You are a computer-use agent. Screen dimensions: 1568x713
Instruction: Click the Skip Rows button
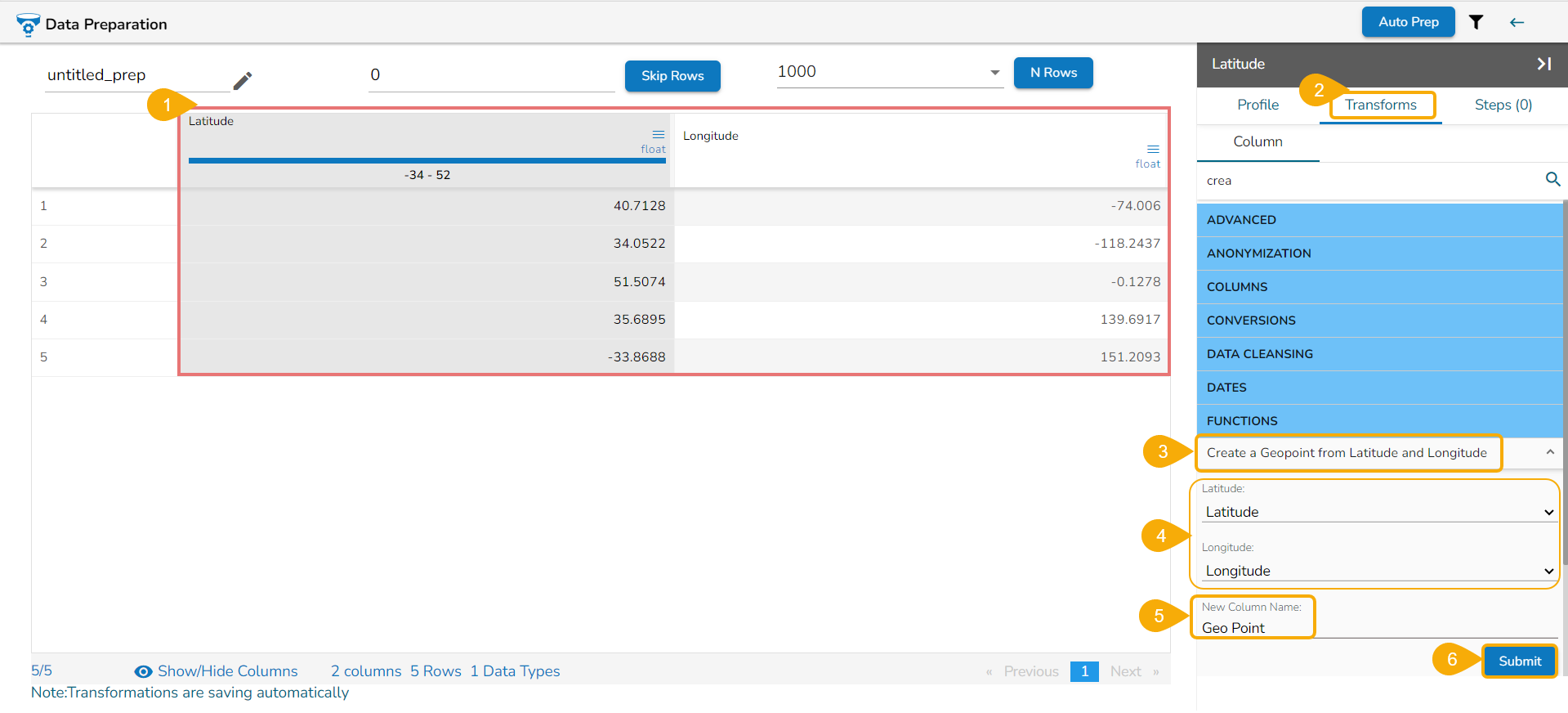point(672,76)
